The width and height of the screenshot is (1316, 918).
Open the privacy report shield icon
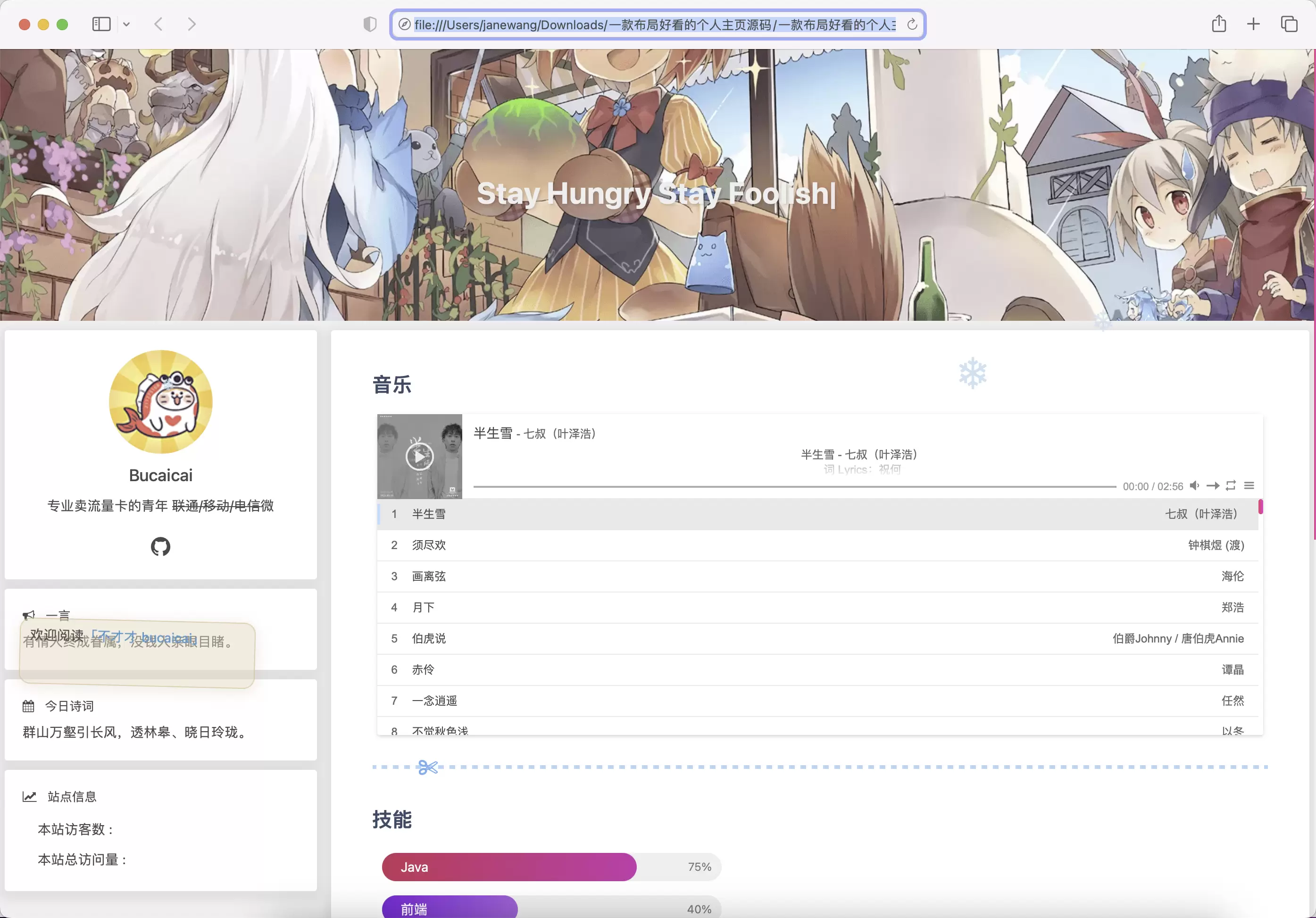point(370,24)
